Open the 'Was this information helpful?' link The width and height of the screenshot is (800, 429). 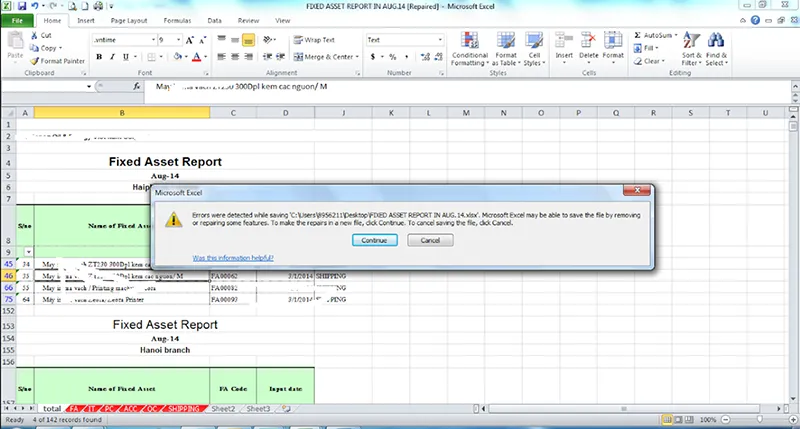[233, 258]
